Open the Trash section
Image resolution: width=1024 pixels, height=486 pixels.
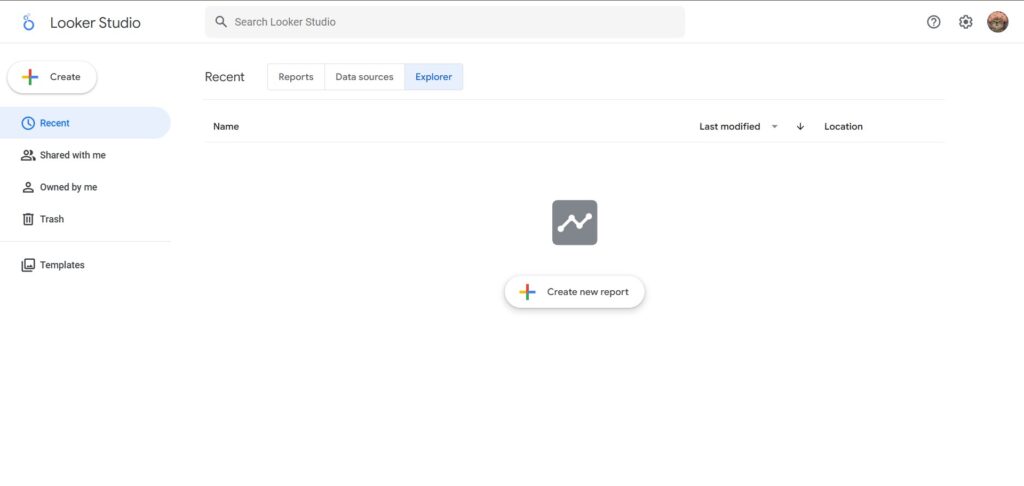click(x=85, y=219)
